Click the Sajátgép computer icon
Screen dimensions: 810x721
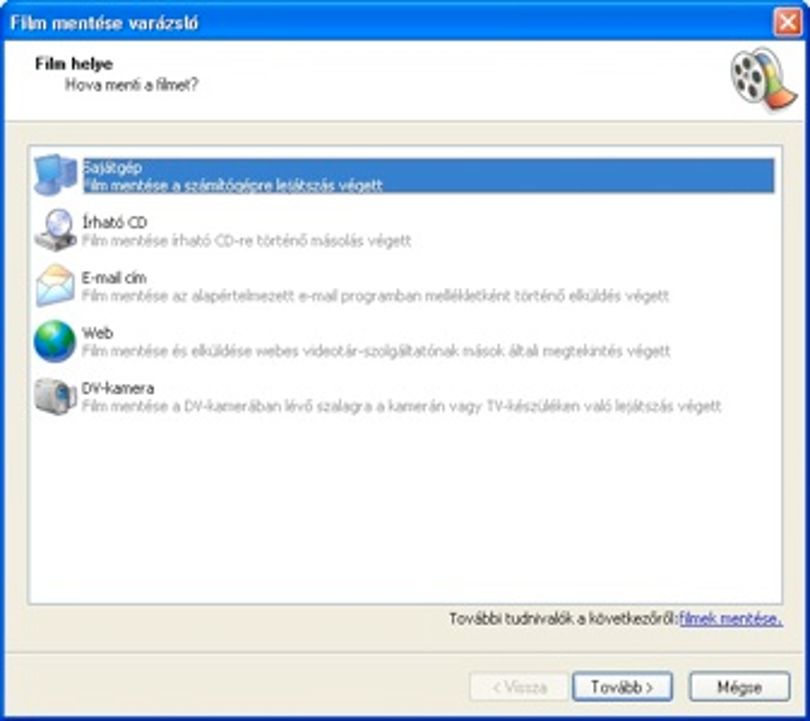click(56, 175)
